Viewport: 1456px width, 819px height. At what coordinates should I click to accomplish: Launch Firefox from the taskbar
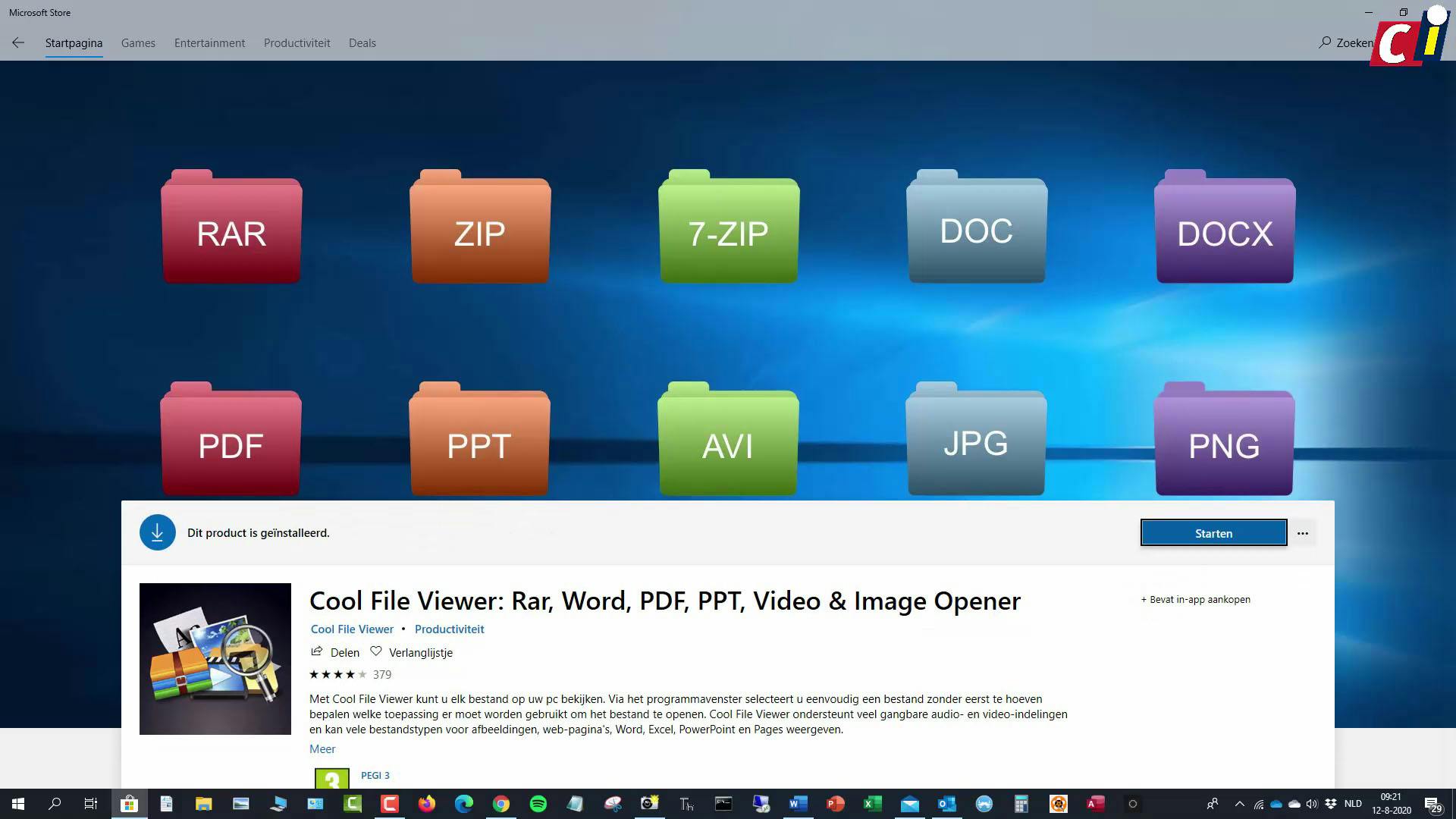pos(426,803)
